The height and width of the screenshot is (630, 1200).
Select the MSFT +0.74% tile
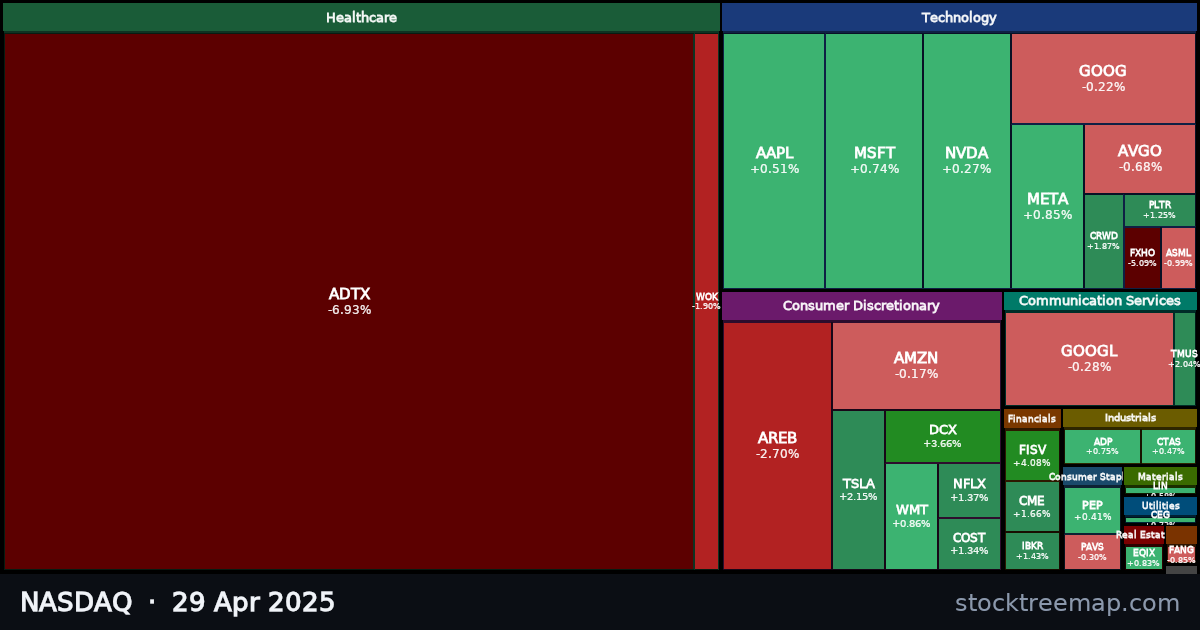pos(874,161)
